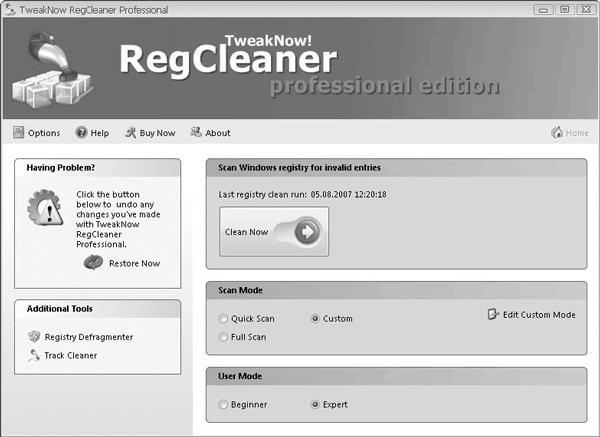Minimize the RegCleaner window
600x437 pixels.
click(543, 10)
